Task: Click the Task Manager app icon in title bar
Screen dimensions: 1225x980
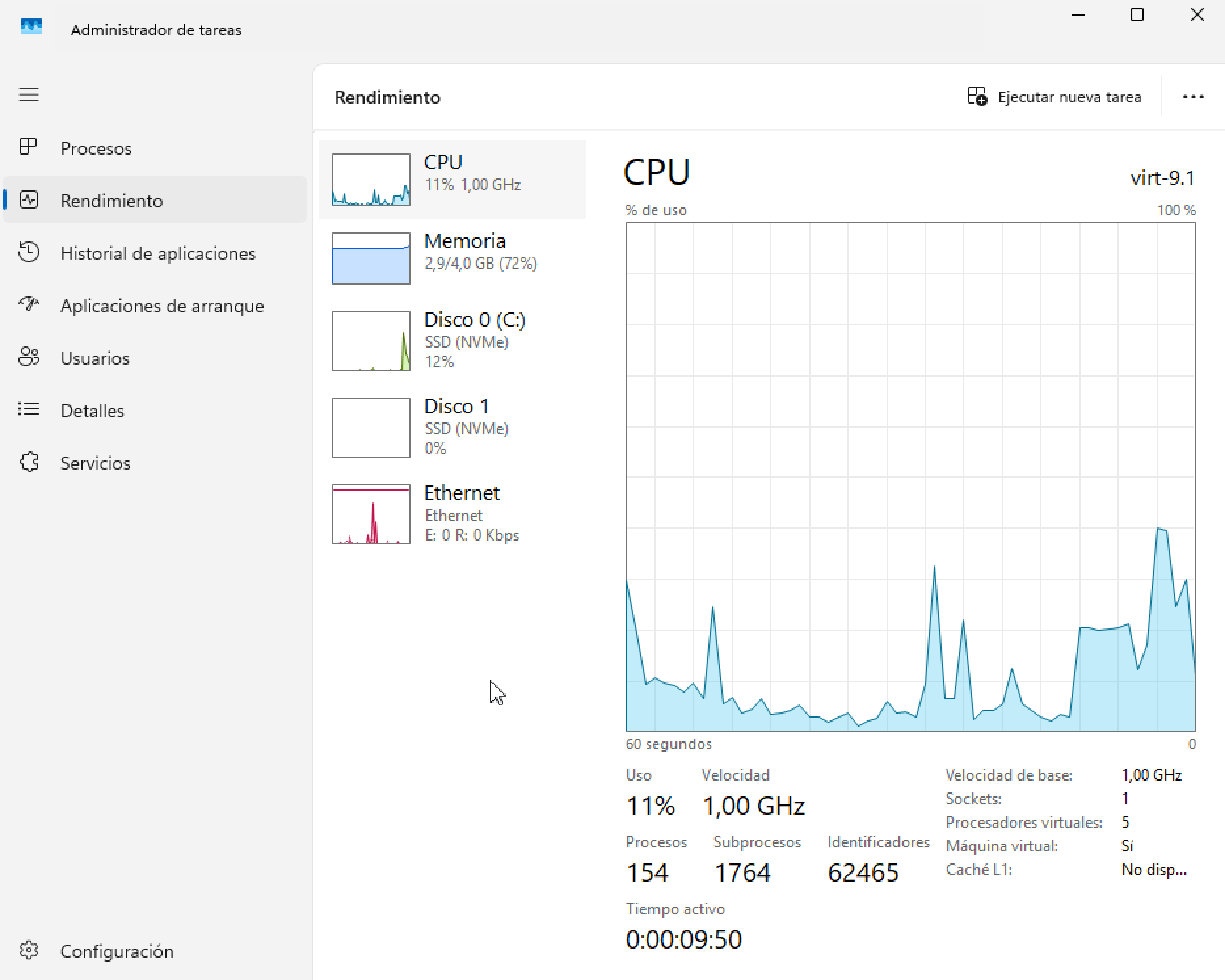Action: 31,27
